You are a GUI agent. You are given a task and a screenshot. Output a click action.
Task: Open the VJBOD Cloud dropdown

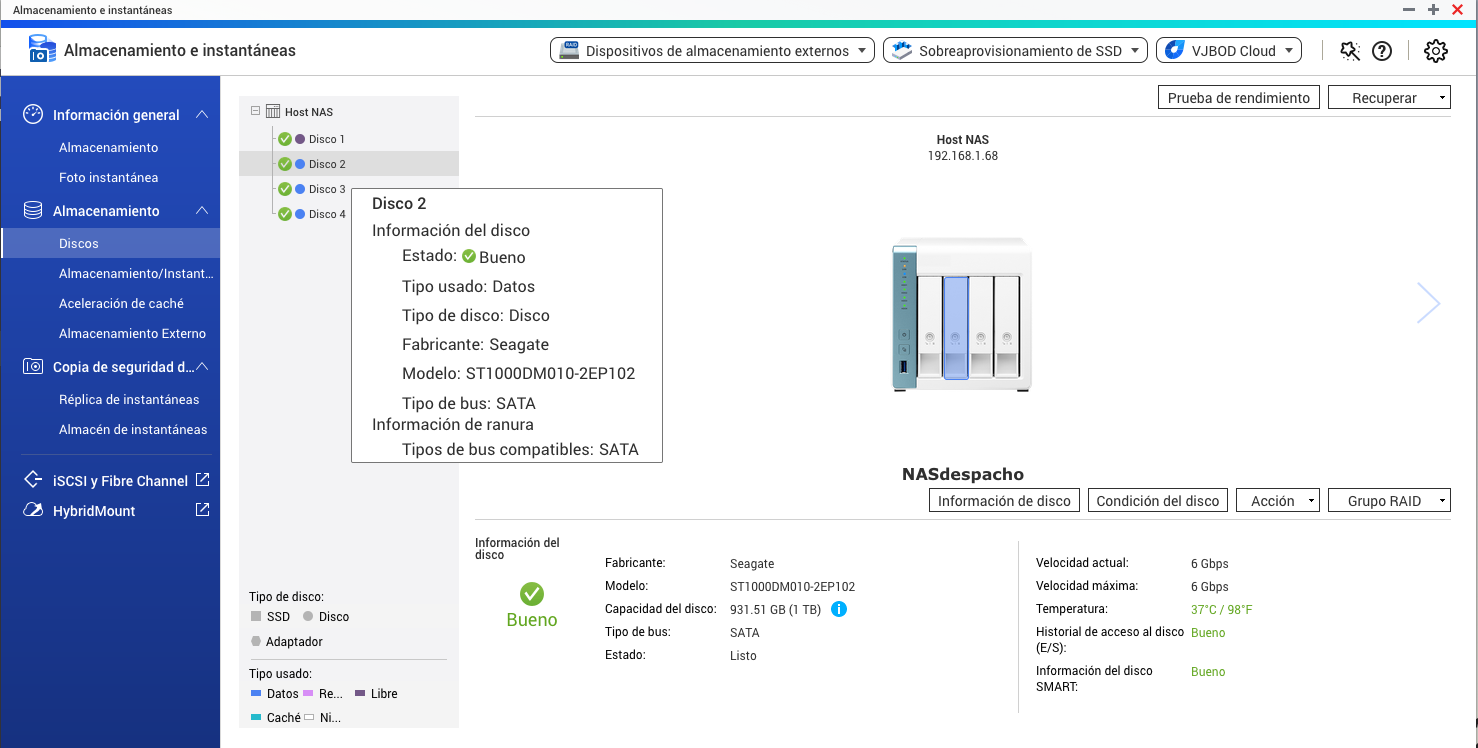point(1228,51)
